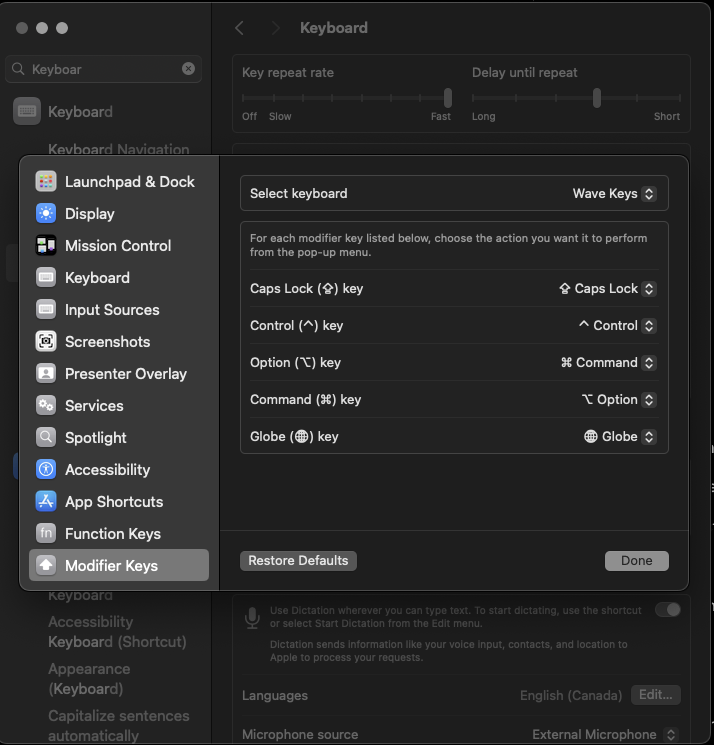Open Appearance (Keyboard) search result
Viewport: 714px width, 745px height.
pyautogui.click(x=89, y=678)
